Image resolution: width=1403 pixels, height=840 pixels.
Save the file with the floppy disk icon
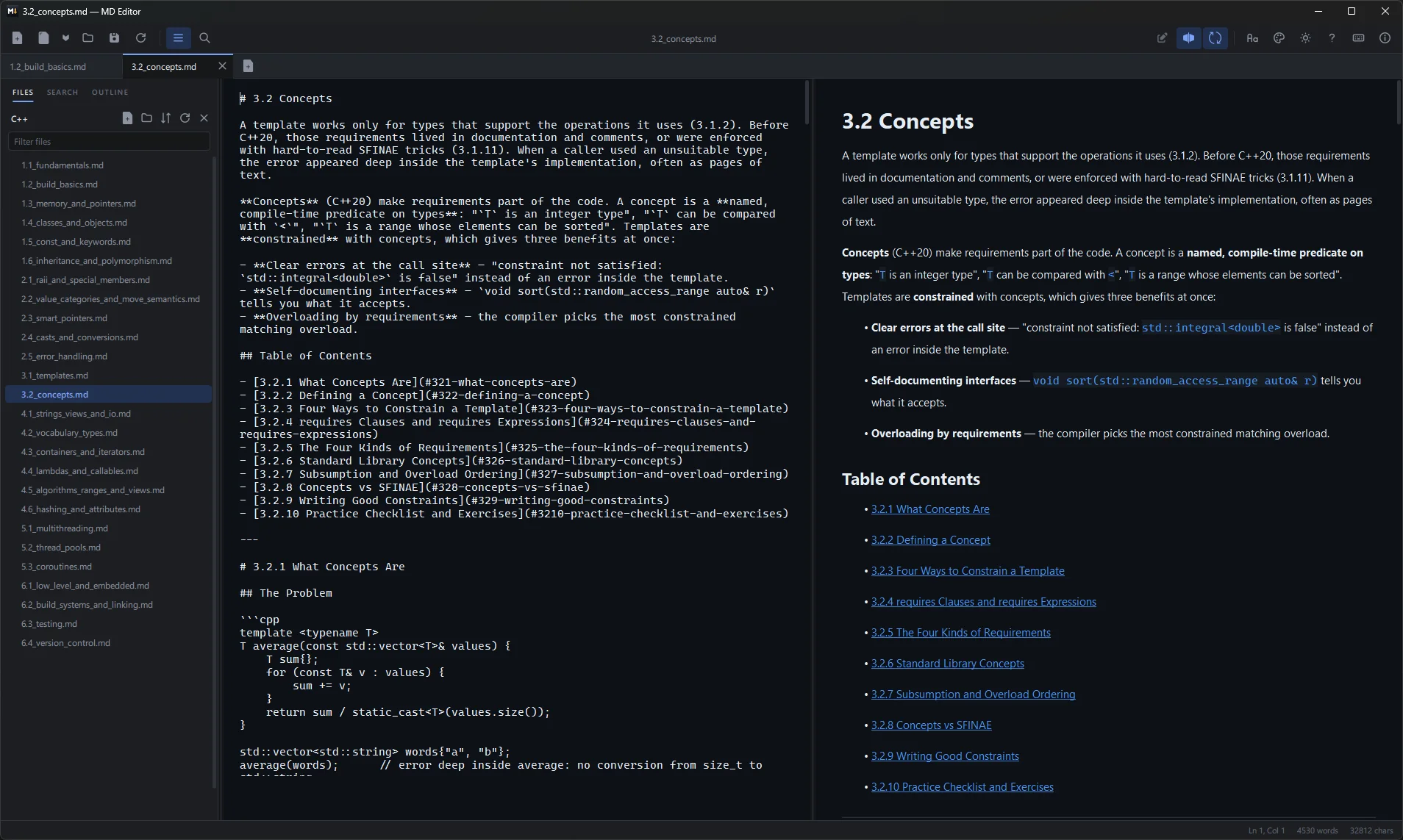click(x=114, y=38)
